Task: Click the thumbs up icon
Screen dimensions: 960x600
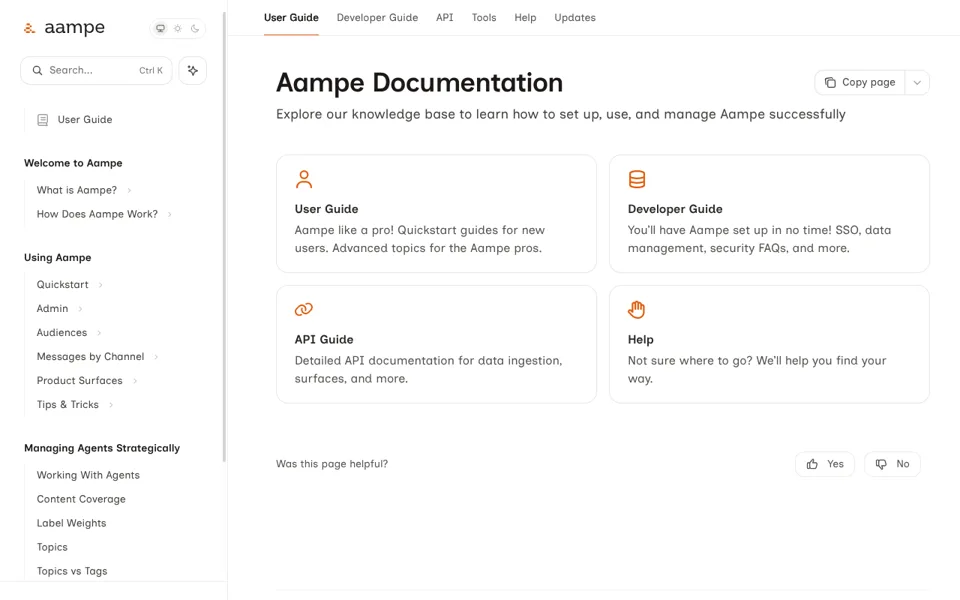Action: (x=812, y=464)
